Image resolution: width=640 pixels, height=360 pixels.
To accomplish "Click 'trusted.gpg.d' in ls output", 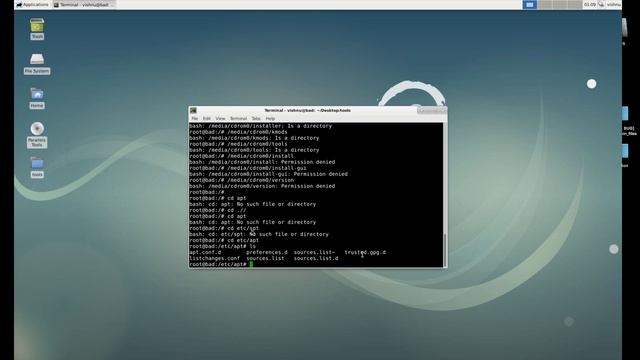I will [365, 252].
